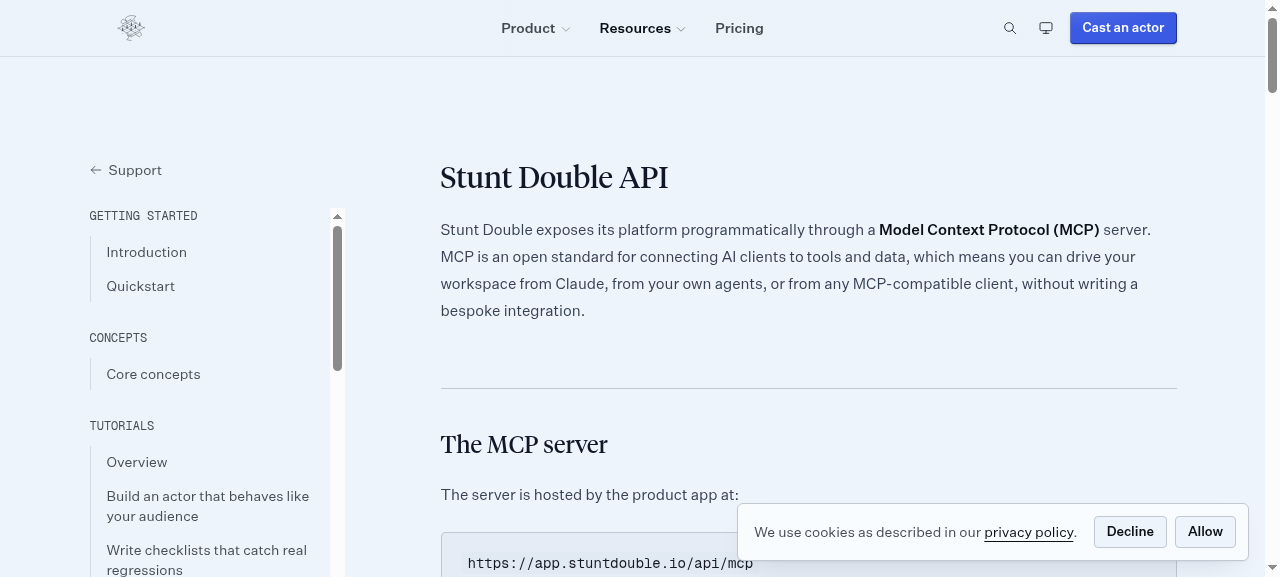Image resolution: width=1280 pixels, height=577 pixels.
Task: Open the Core concepts page
Action: pos(154,374)
